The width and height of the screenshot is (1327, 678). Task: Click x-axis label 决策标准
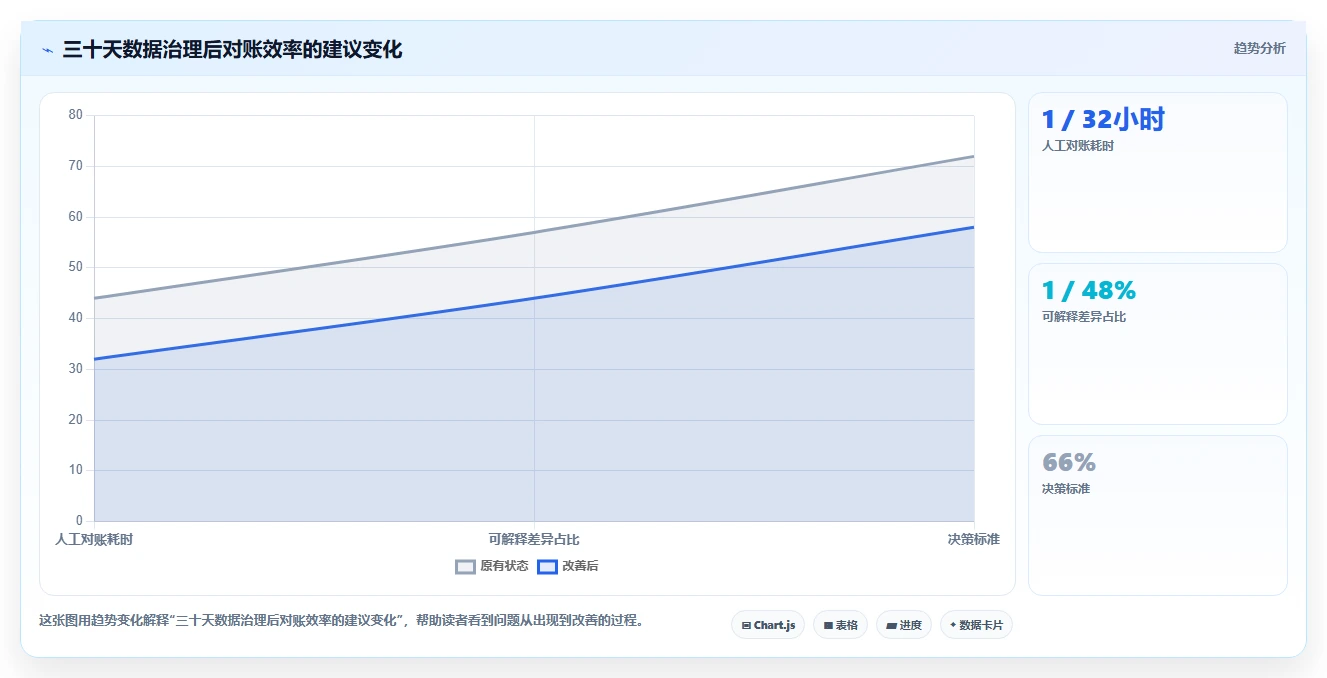973,539
